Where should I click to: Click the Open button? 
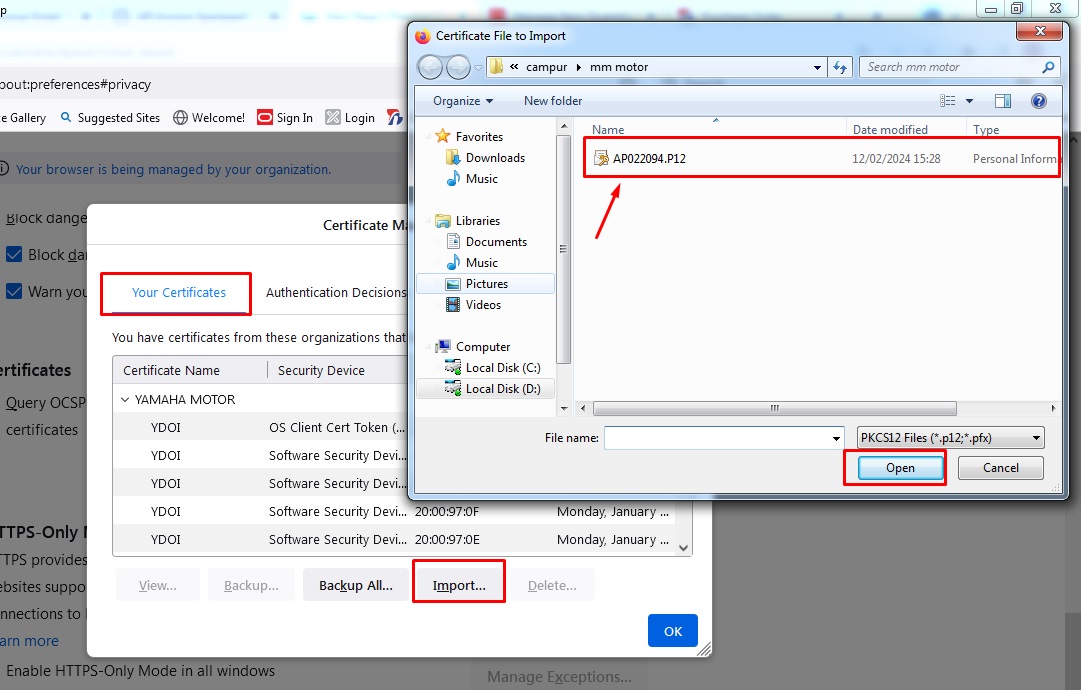coord(900,468)
